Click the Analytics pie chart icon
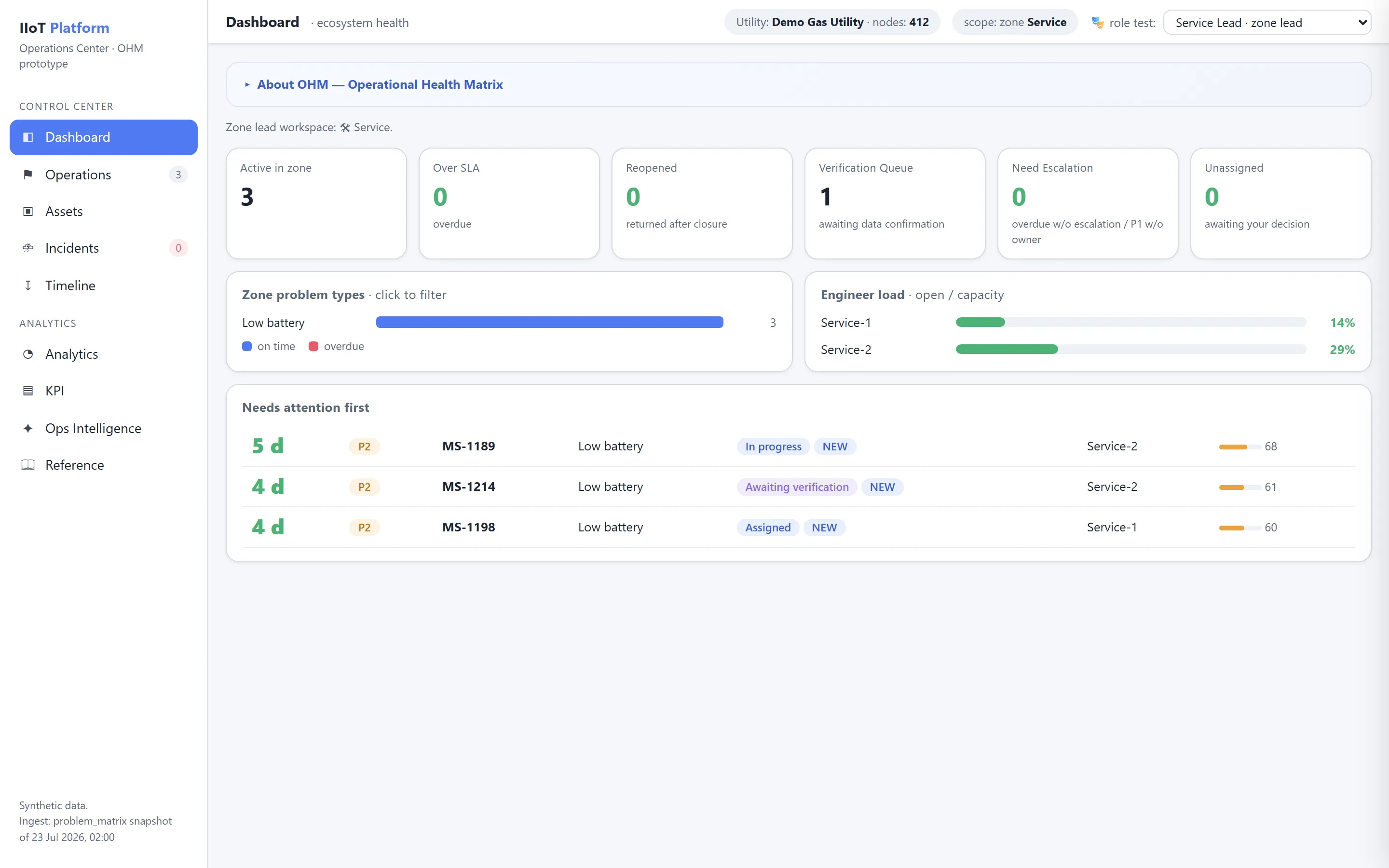This screenshot has width=1389, height=868. coord(27,354)
